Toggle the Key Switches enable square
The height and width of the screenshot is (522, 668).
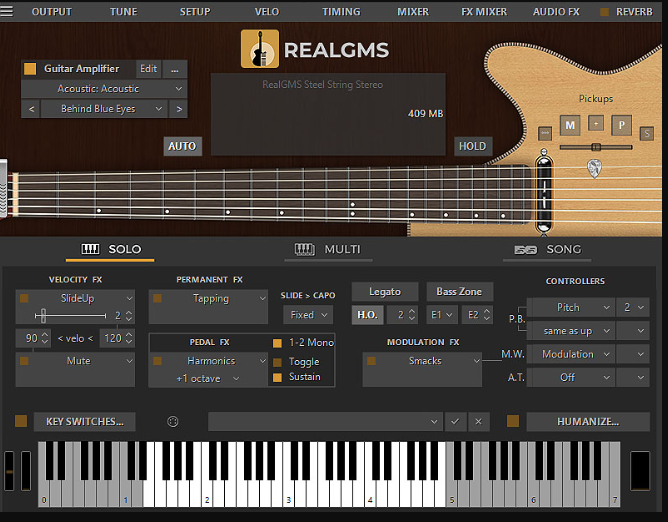(21, 421)
